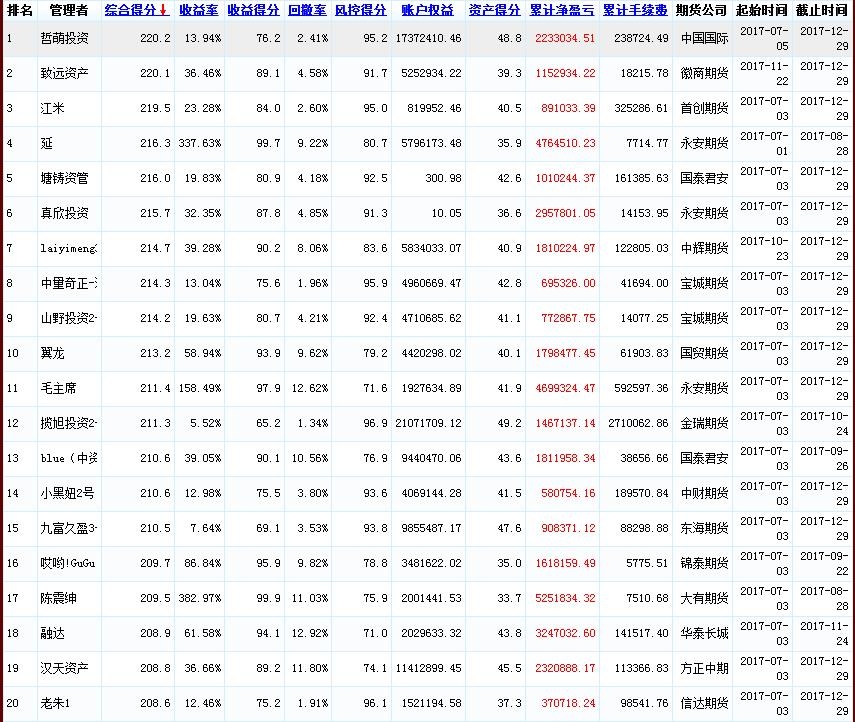Click the net profit value 2233034.51
This screenshot has width=855, height=722.
[x=565, y=38]
